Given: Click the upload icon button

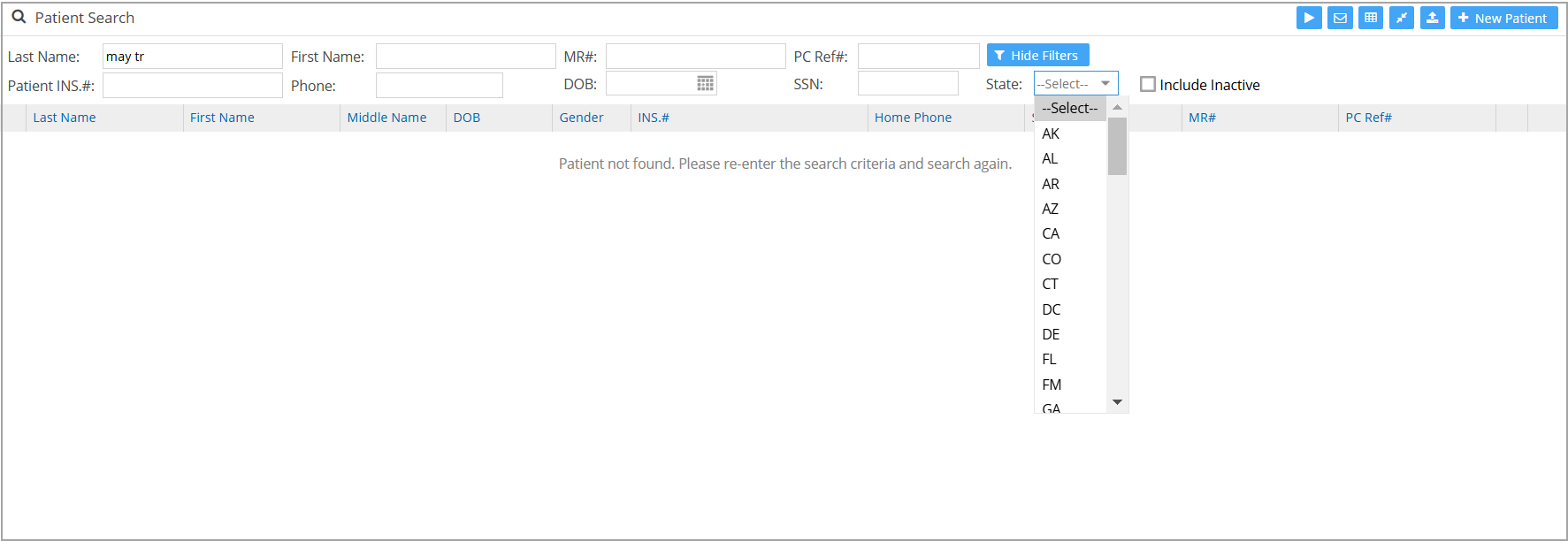Looking at the screenshot, I should [1433, 18].
